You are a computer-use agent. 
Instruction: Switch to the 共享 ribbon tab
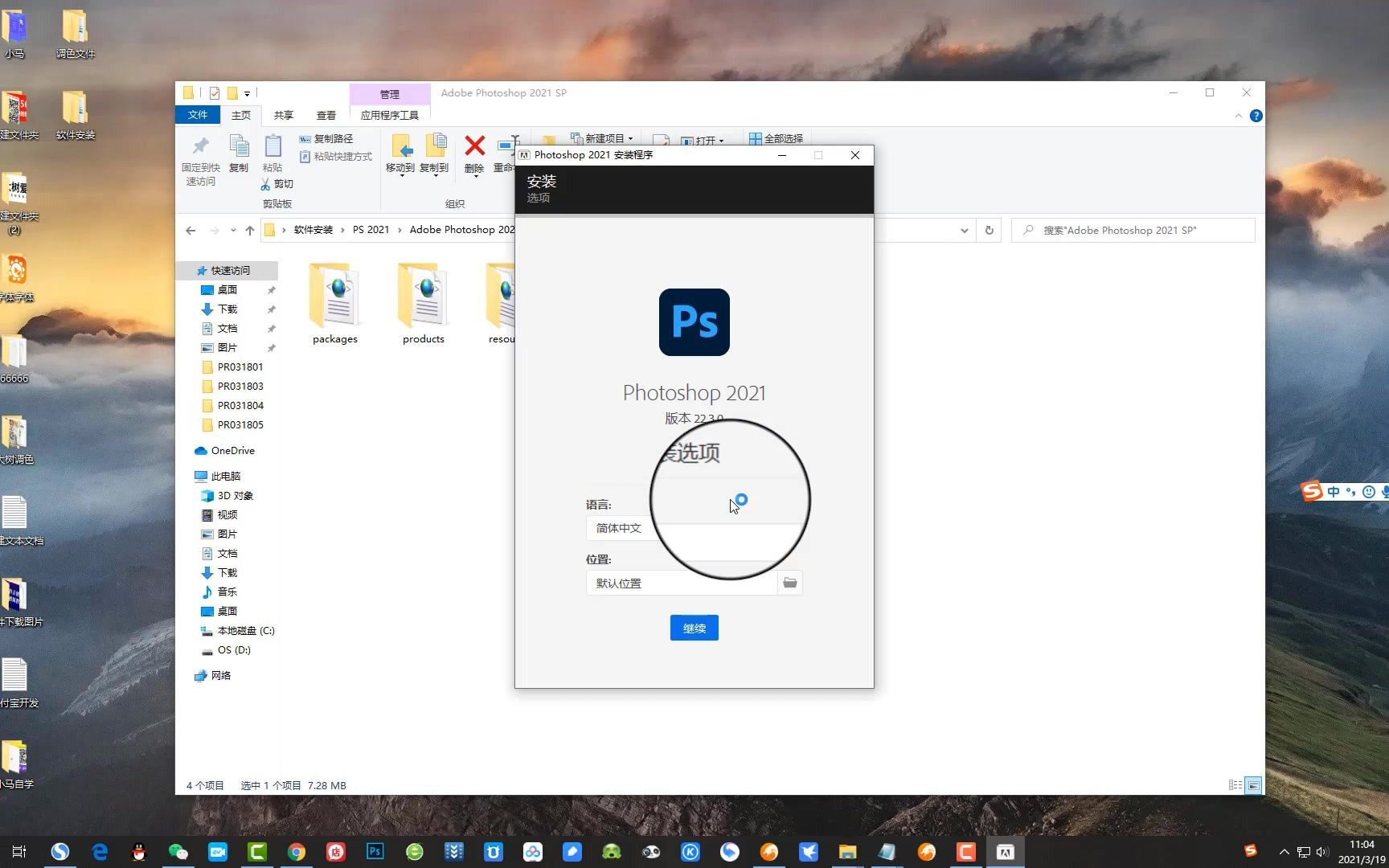[x=284, y=115]
